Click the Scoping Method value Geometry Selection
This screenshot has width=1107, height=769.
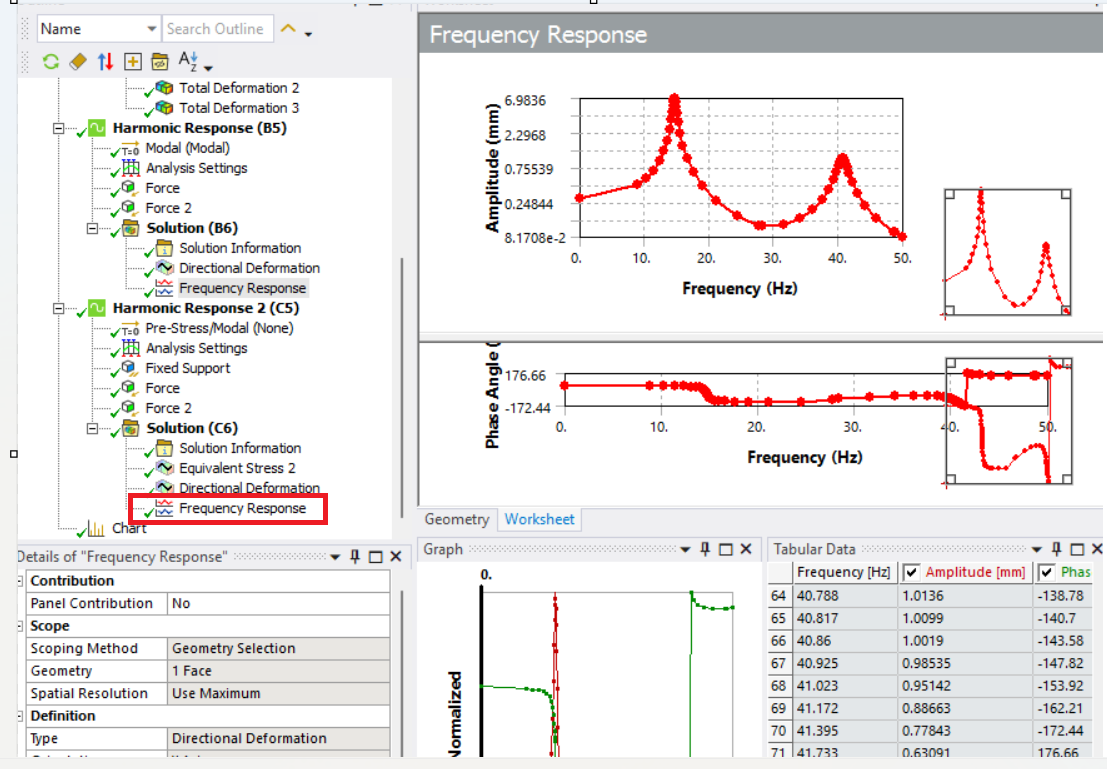(x=278, y=648)
